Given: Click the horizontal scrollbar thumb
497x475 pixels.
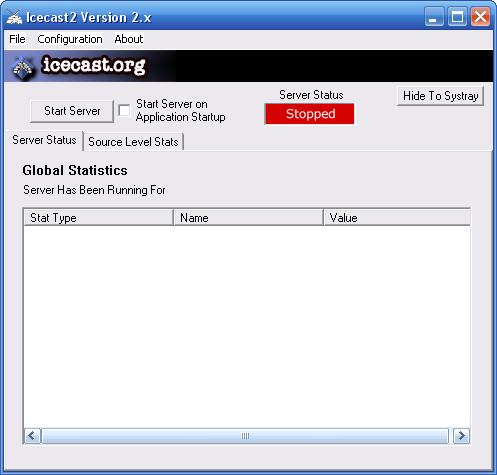Looking at the screenshot, I should (x=245, y=436).
